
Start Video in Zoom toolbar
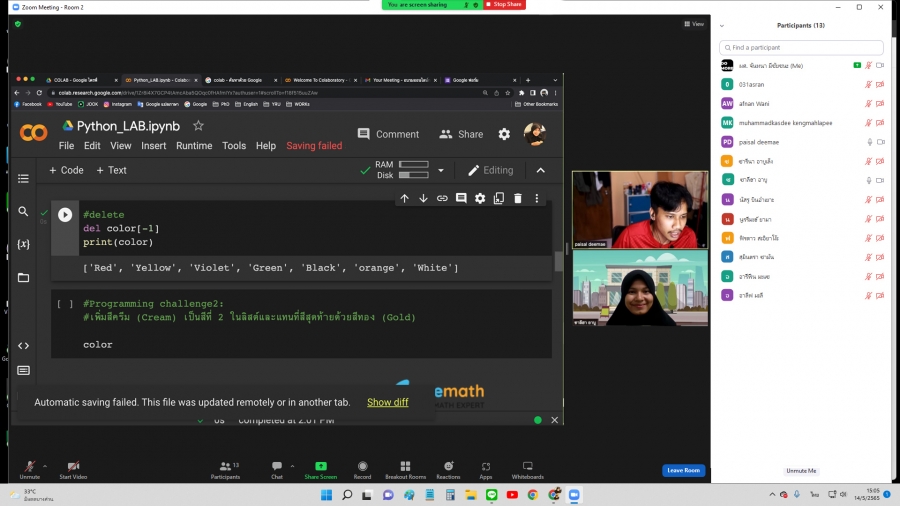(x=73, y=470)
